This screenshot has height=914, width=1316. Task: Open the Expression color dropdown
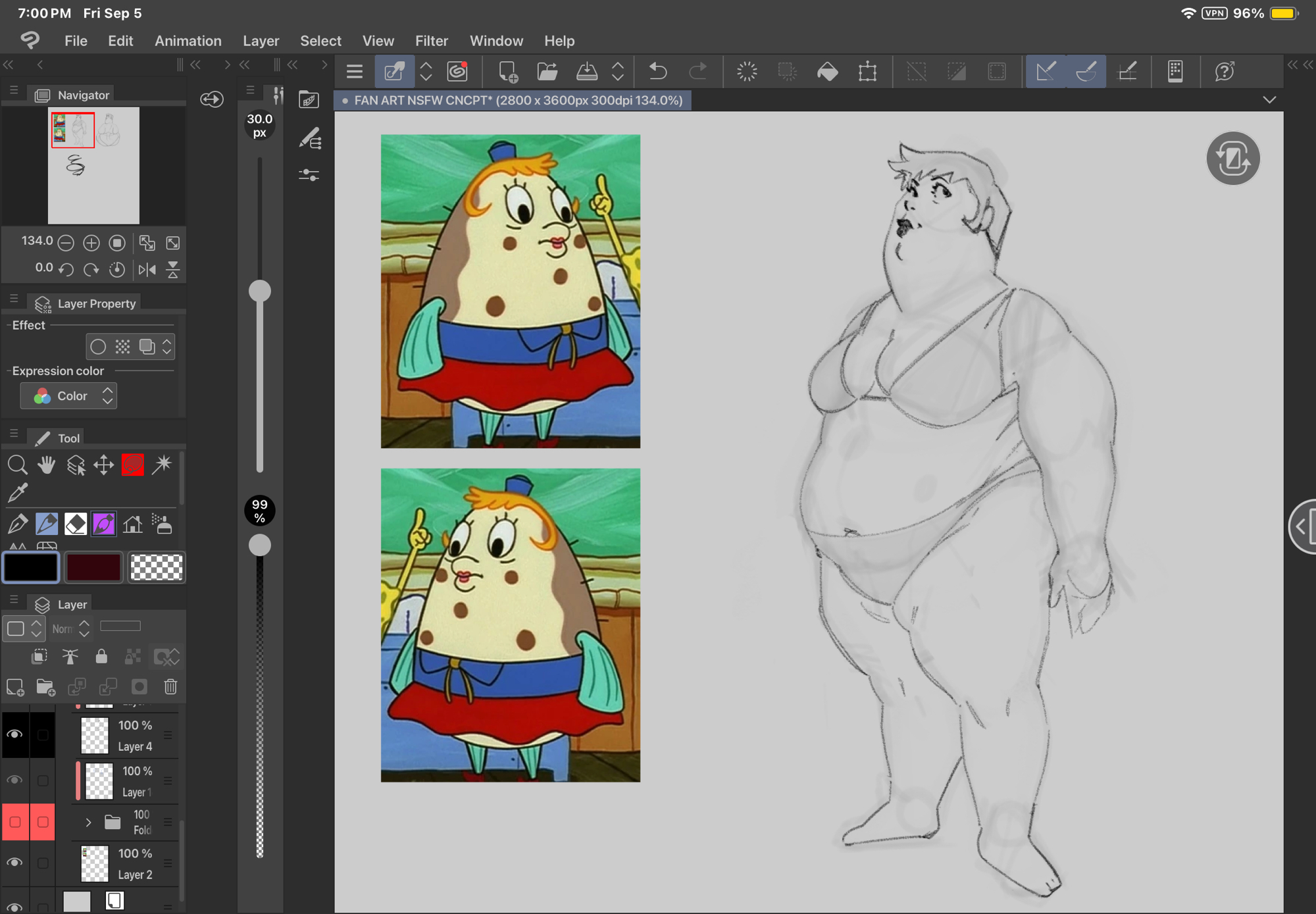coord(68,396)
